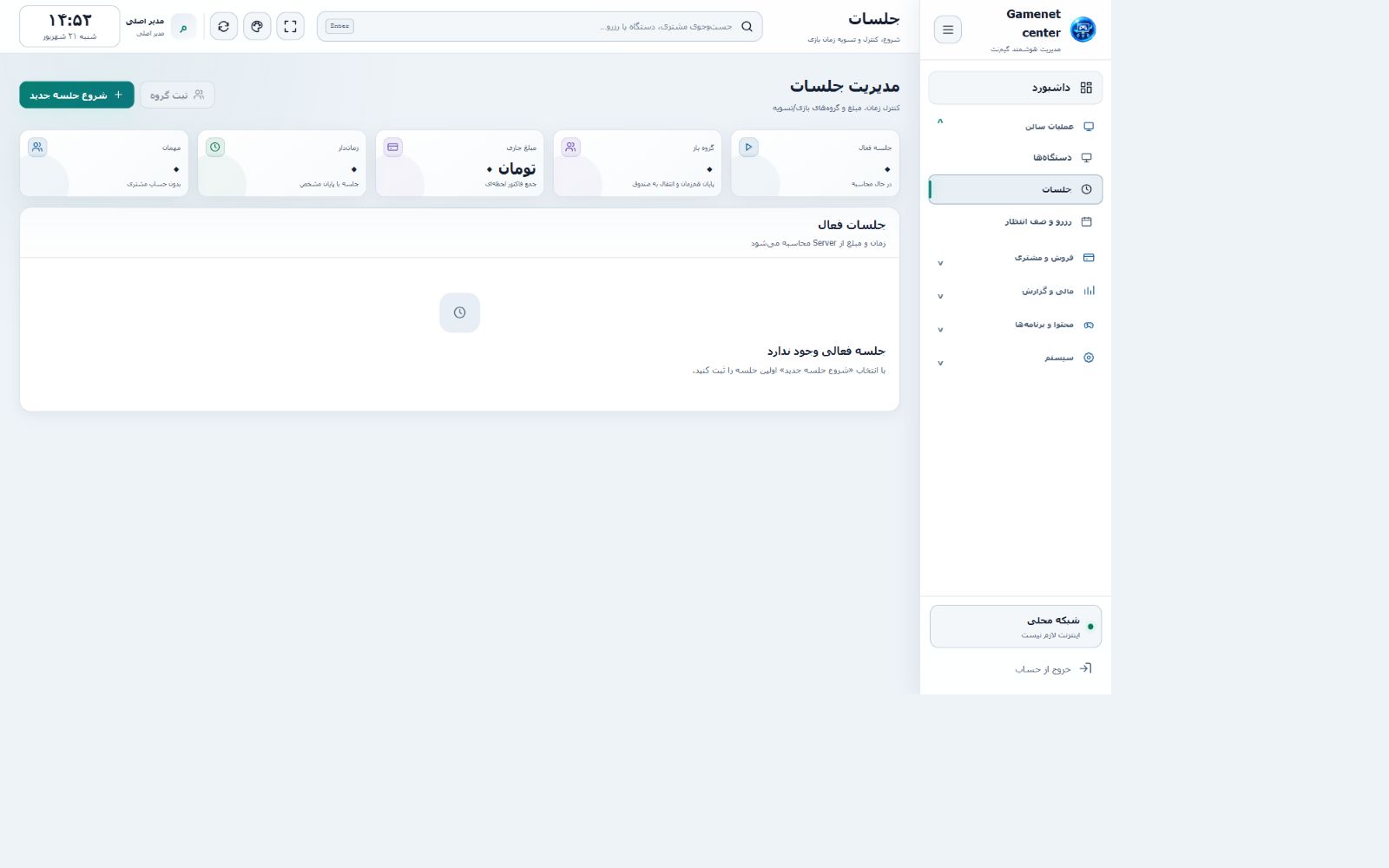The image size is (1389, 868).
Task: Collapse the عملیات سالن section chevron
Action: tap(940, 122)
